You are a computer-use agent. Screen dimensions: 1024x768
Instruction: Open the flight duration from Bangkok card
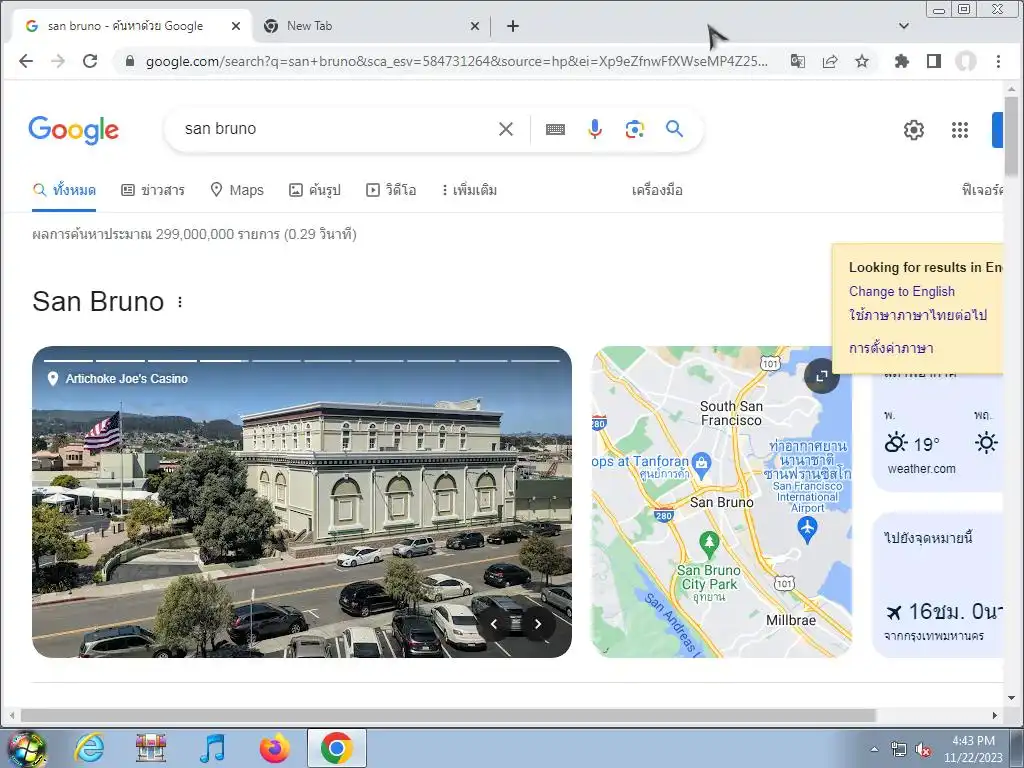click(938, 584)
